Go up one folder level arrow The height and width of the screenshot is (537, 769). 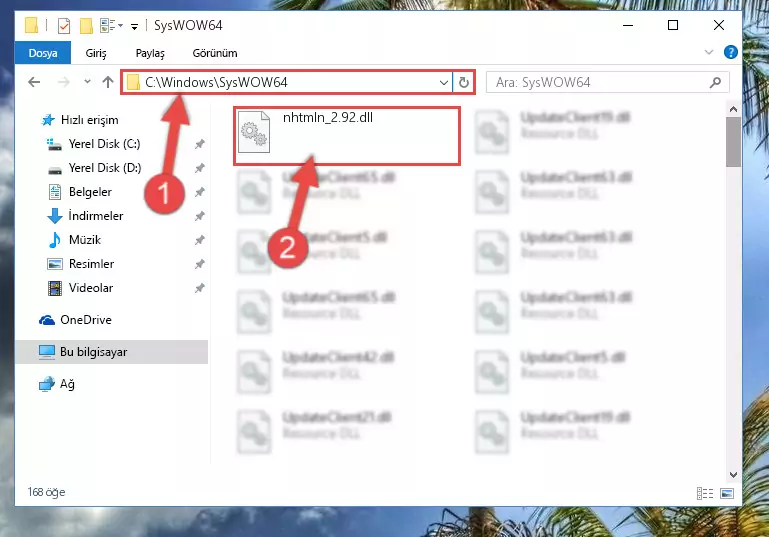coord(108,82)
